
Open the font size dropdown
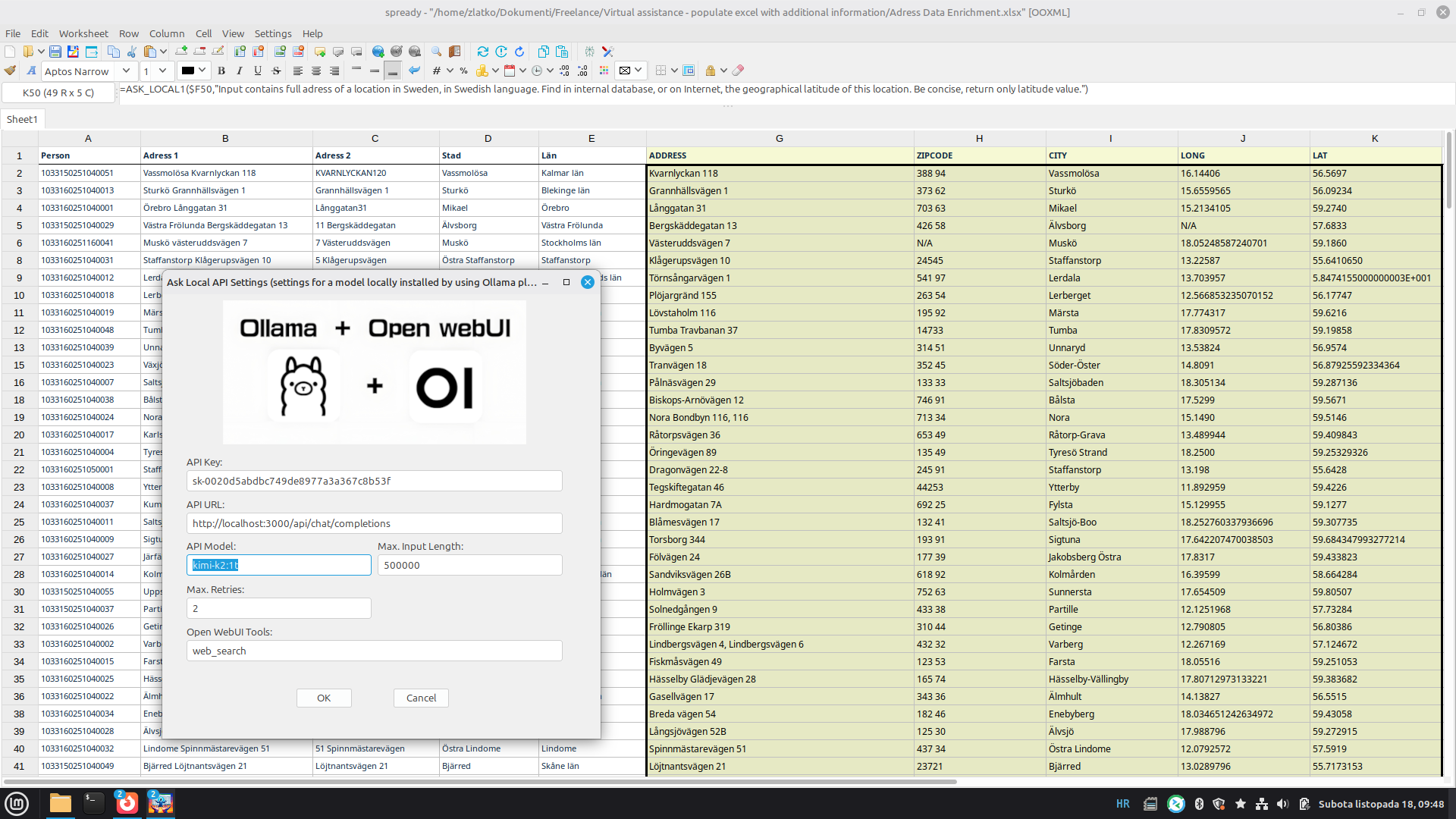[x=162, y=71]
